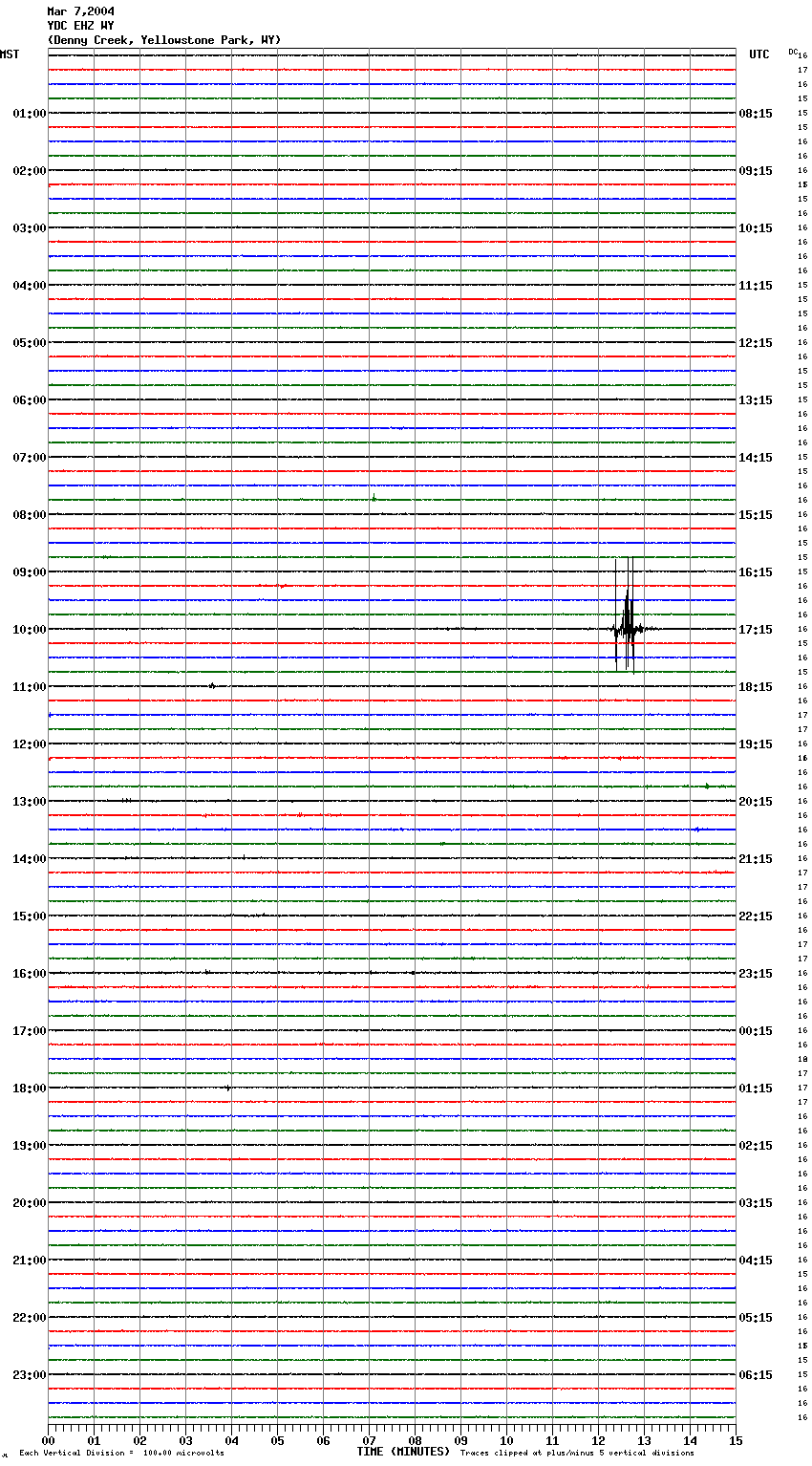Viewport: 812px width, 1466px height.
Task: Click the 'UTC' column header
Action: 759,54
